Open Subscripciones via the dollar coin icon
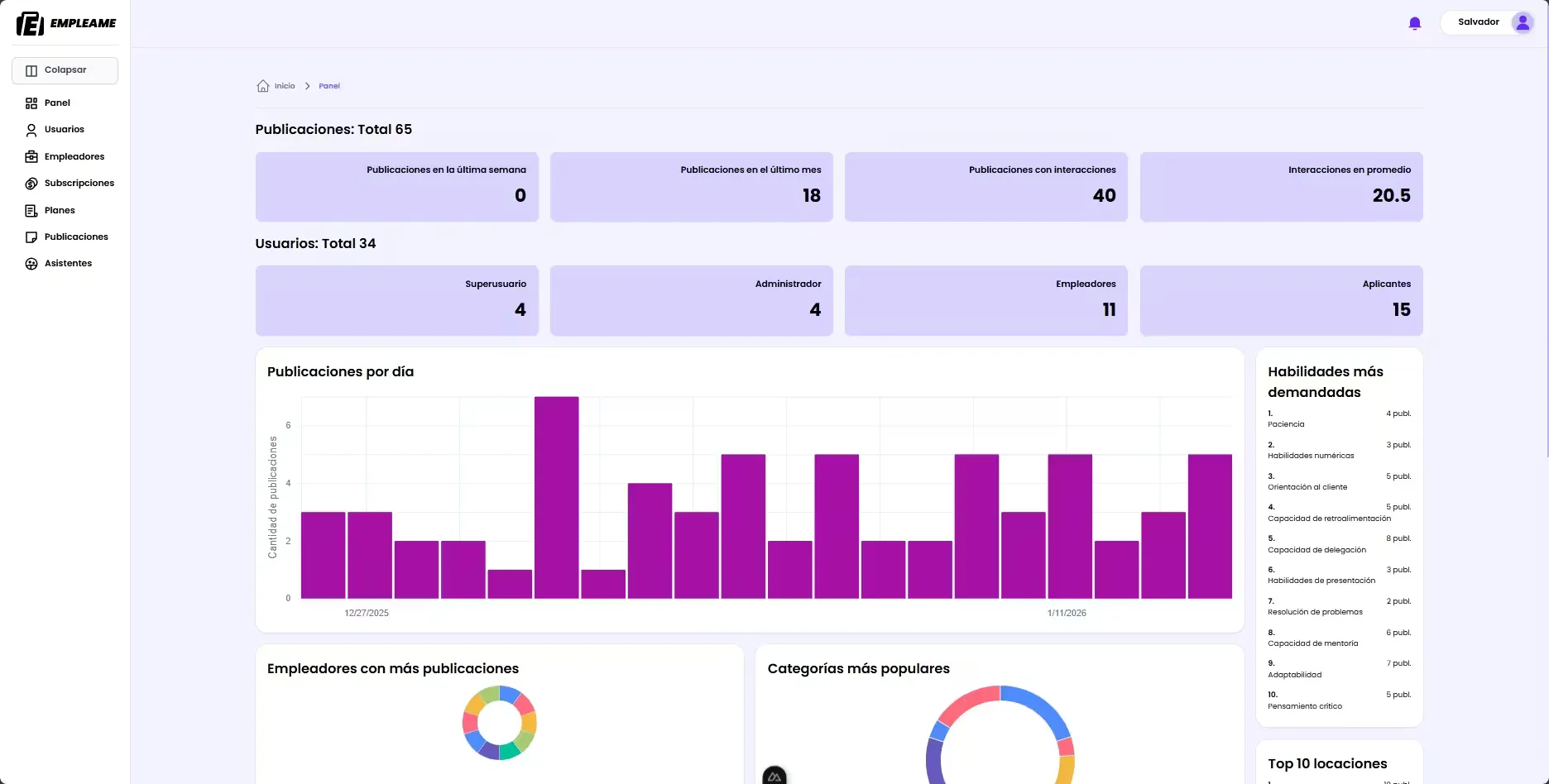The width and height of the screenshot is (1549, 784). [31, 183]
